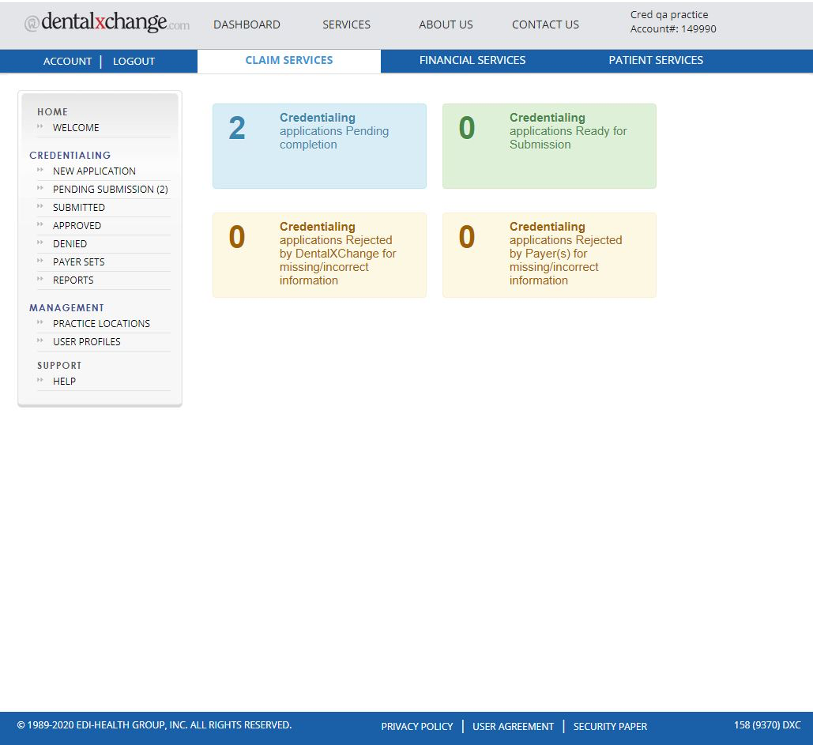Screen dimensions: 813x745
Task: Select Welcome in the sidebar
Action: [x=76, y=128]
